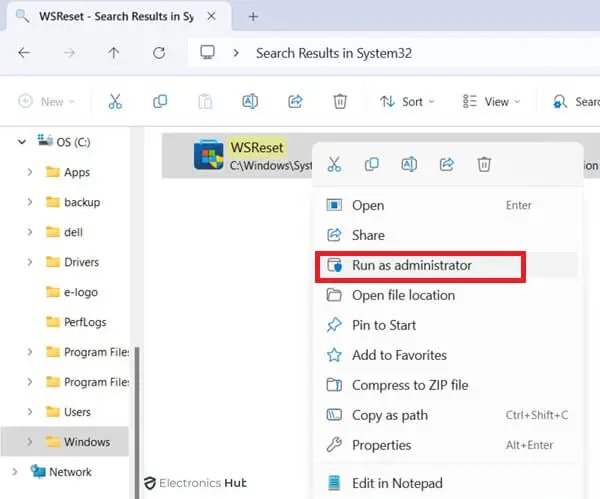Viewport: 600px width, 499px height.
Task: Open a new tab with plus button
Action: (253, 16)
